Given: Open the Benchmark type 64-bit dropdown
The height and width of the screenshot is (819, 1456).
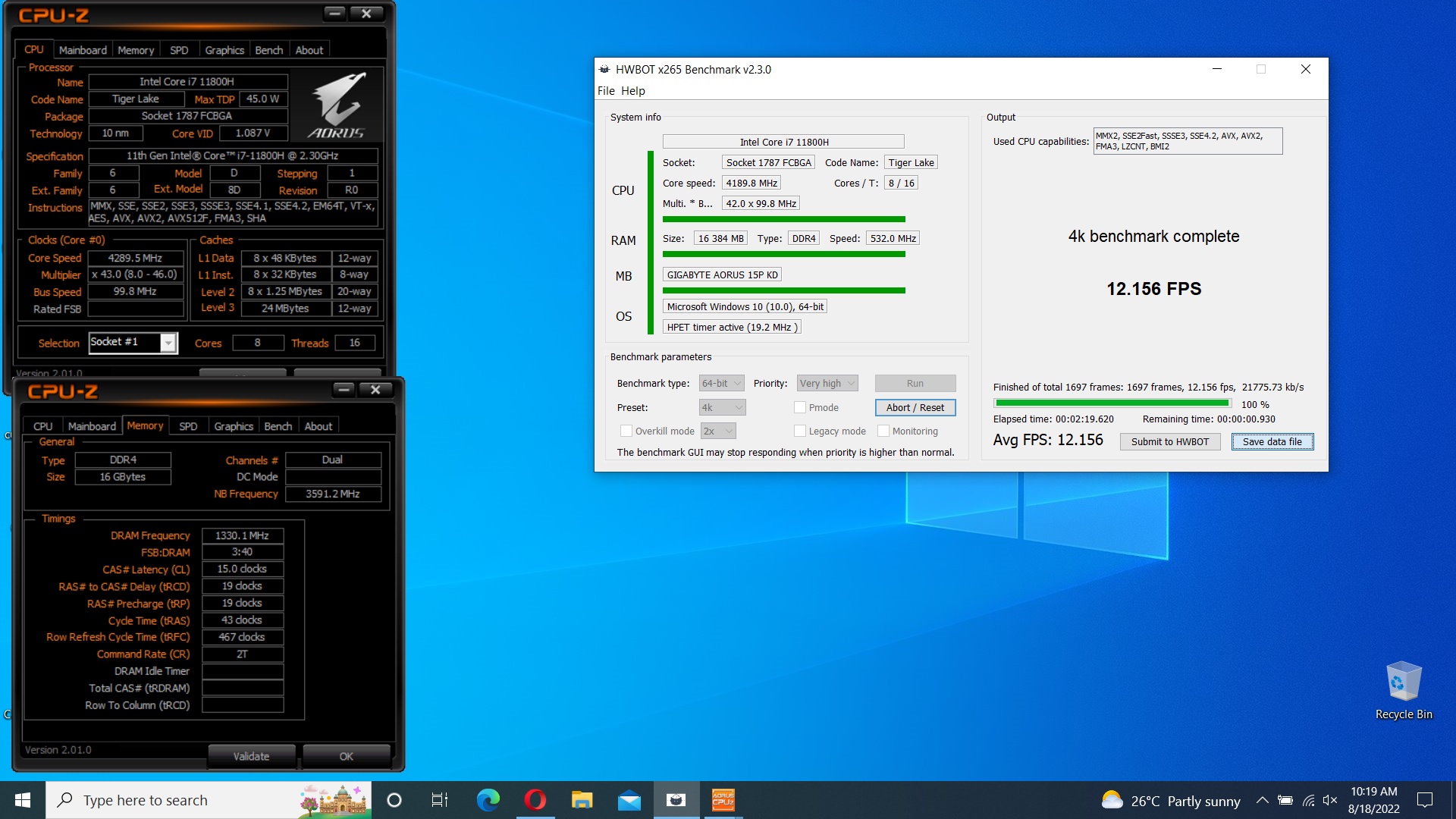Looking at the screenshot, I should 721,384.
